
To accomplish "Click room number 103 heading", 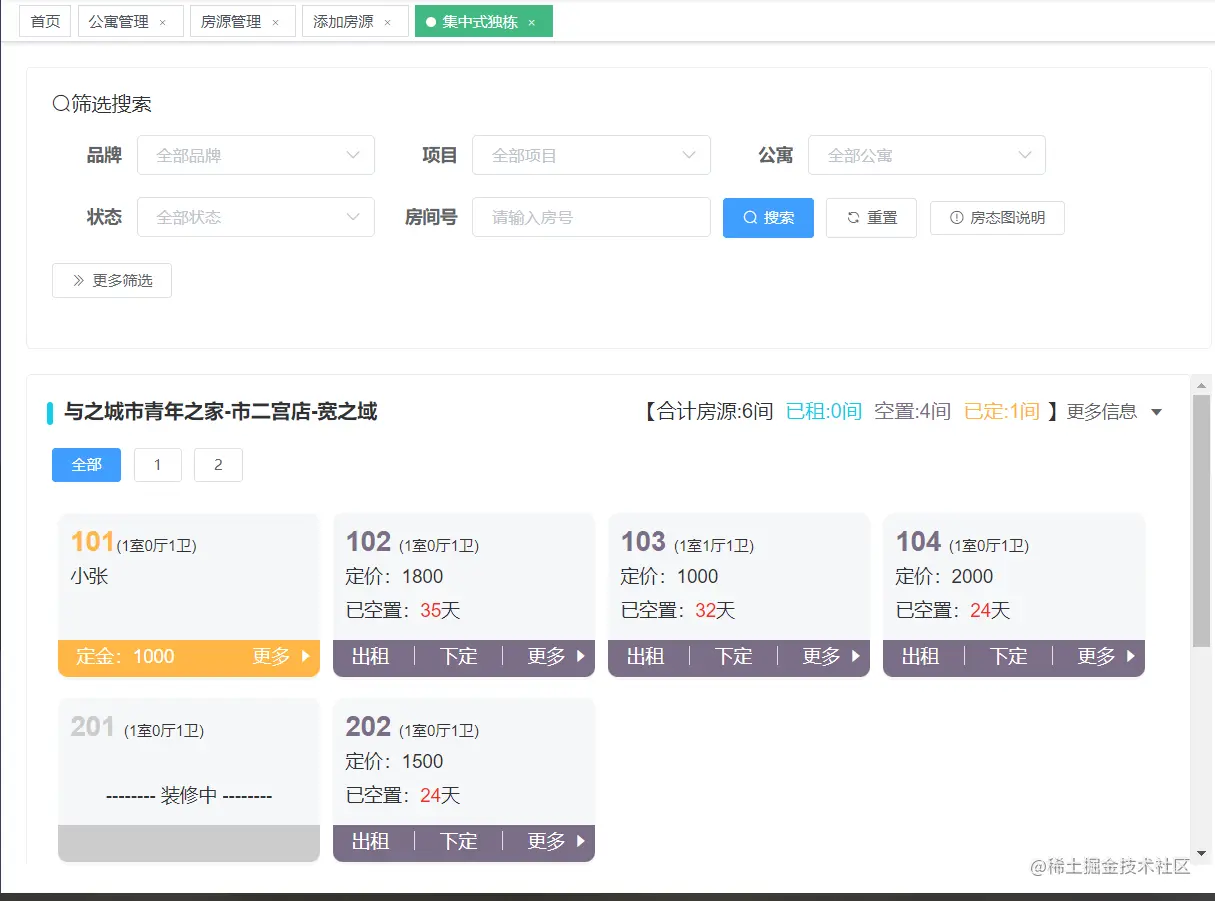I will click(643, 542).
